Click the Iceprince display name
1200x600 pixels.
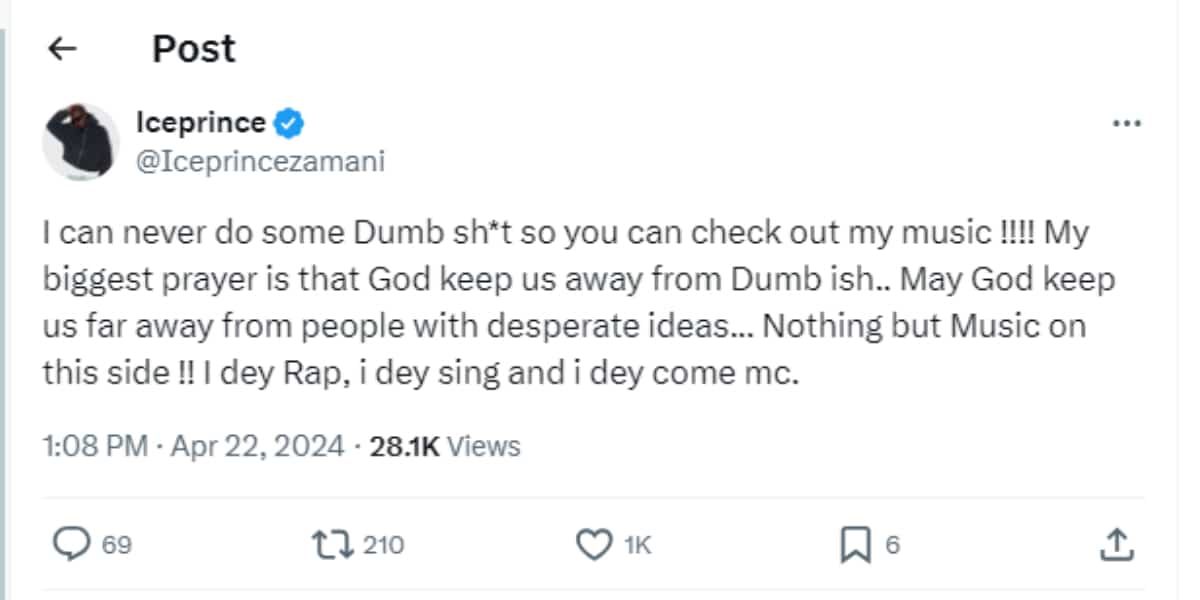[200, 123]
